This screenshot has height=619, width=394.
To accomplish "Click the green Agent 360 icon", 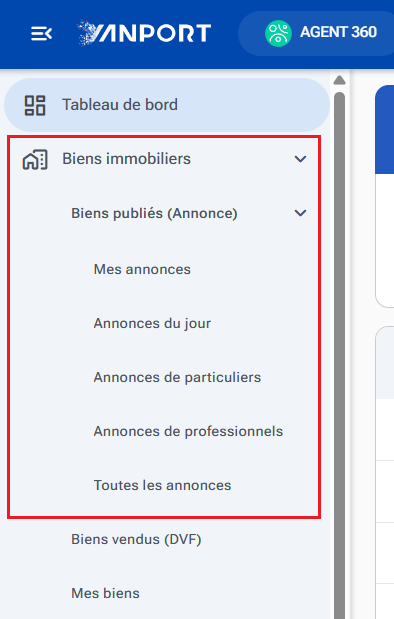I will 278,33.
